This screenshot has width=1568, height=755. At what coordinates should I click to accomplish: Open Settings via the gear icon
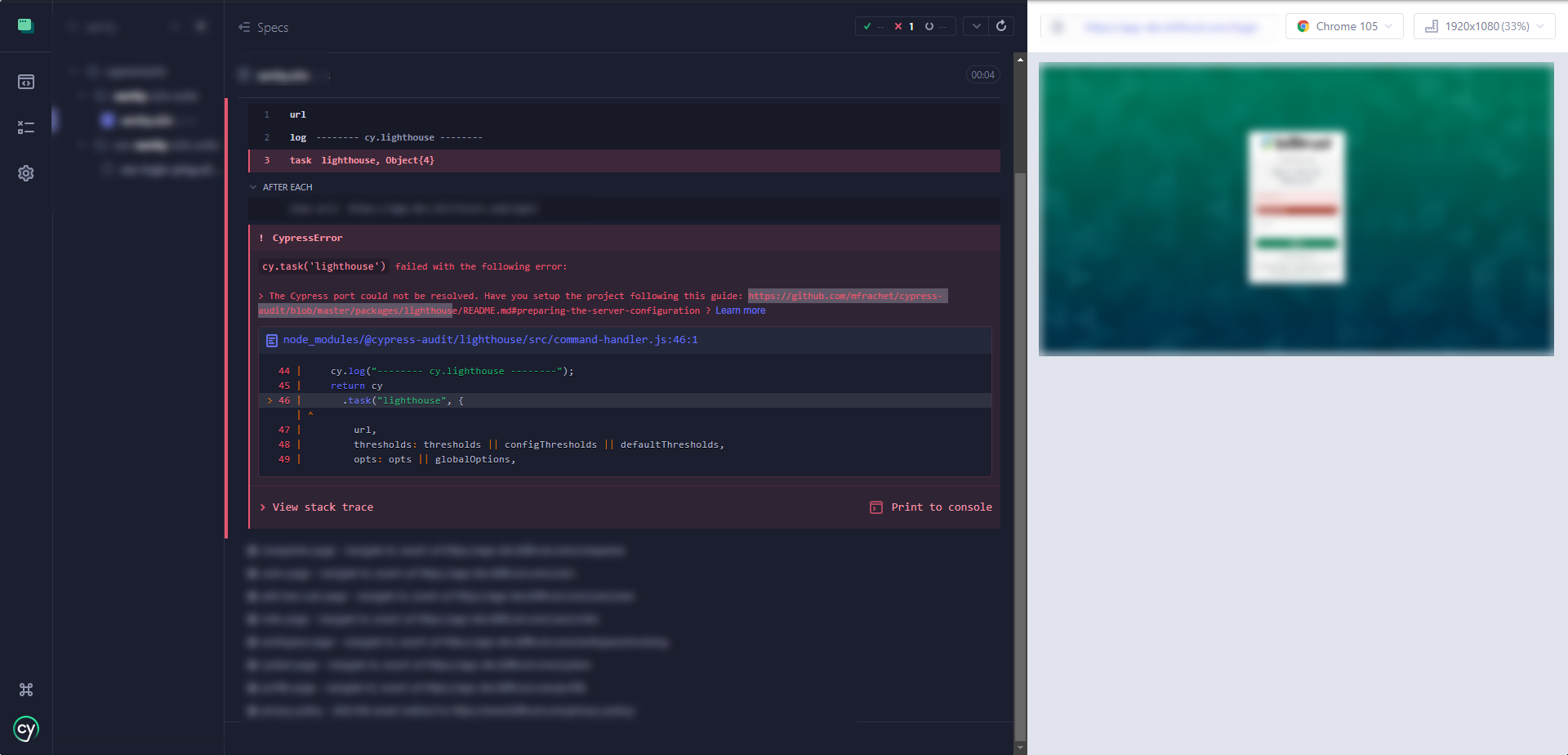(x=25, y=173)
